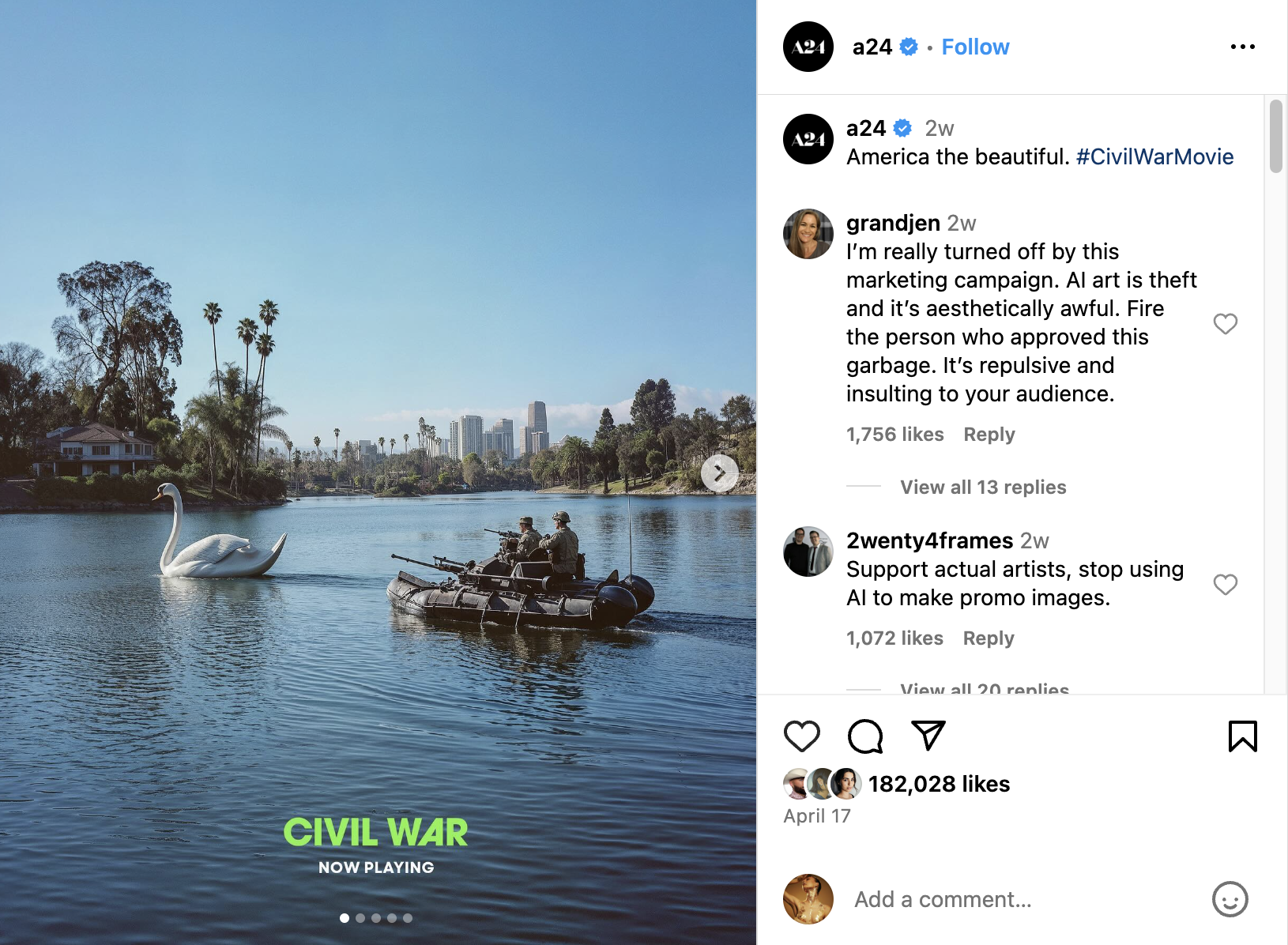The width and height of the screenshot is (1288, 945).
Task: Reply to 2wenty4frames' comment
Action: (x=988, y=638)
